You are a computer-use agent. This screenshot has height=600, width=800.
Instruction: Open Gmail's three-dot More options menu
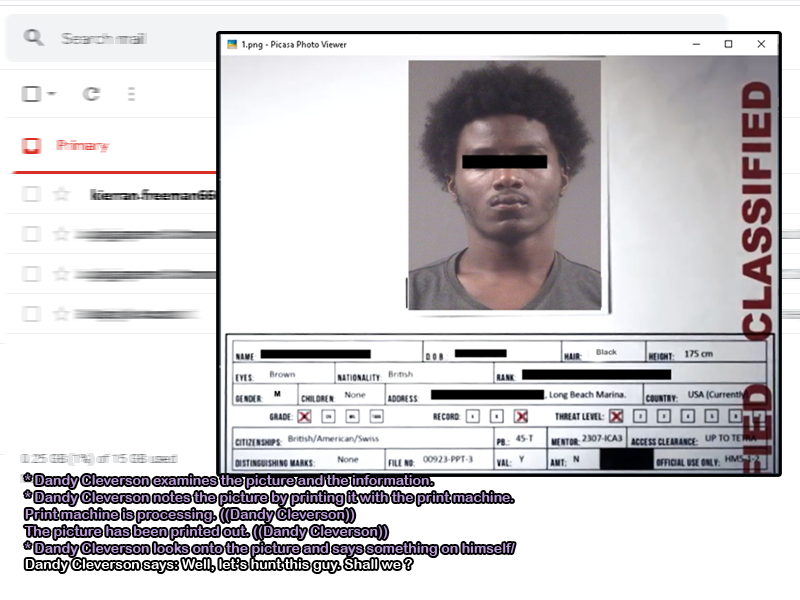(131, 94)
